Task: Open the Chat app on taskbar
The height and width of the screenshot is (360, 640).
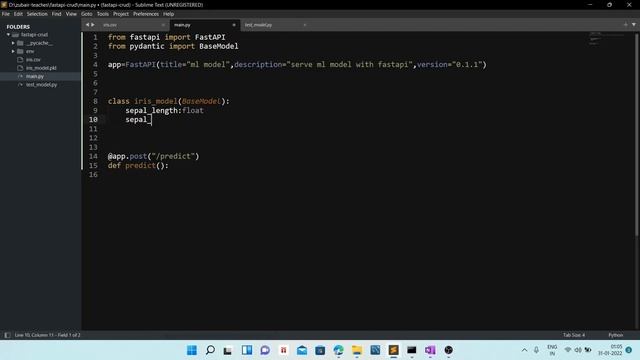Action: point(265,350)
